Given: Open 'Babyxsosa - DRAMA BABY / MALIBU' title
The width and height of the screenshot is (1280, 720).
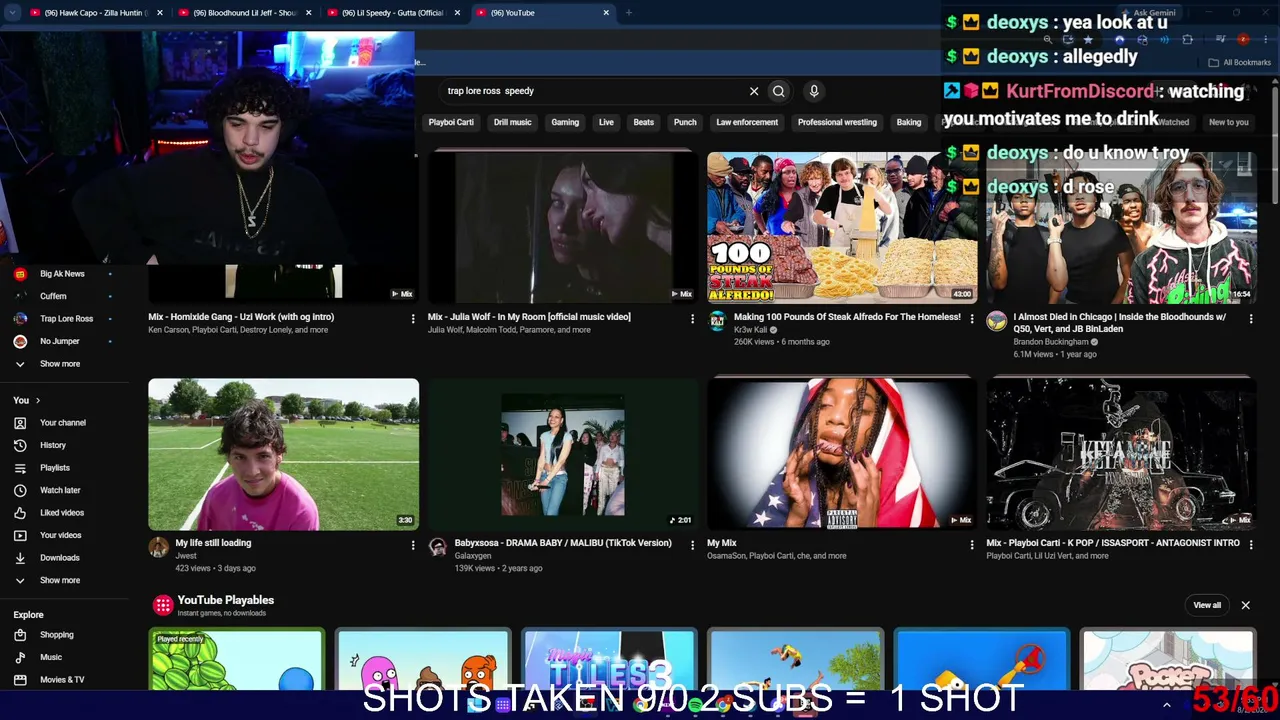Looking at the screenshot, I should pos(563,543).
